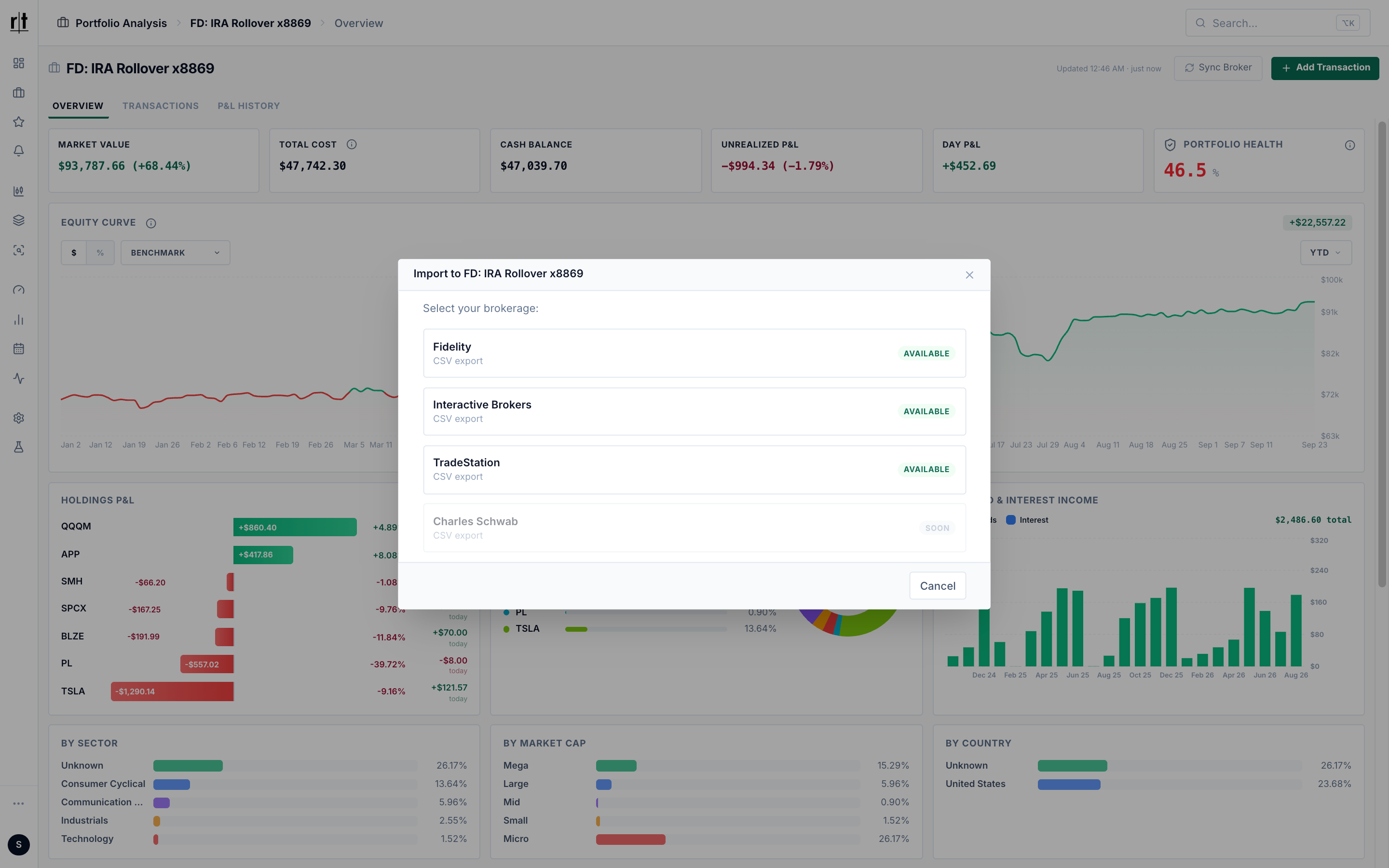This screenshot has width=1389, height=868.
Task: Open the candlestick chart icon in sidebar
Action: pos(19,191)
